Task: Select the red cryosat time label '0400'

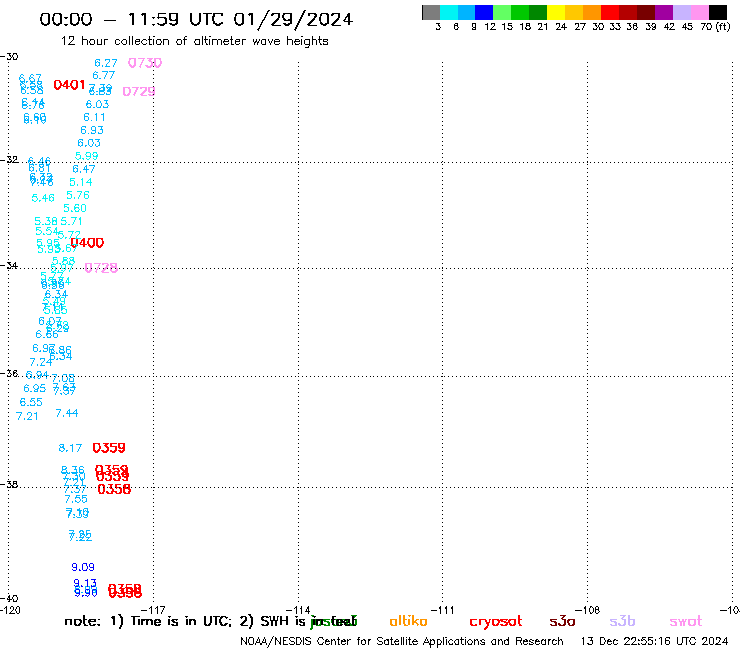Action: pyautogui.click(x=87, y=243)
